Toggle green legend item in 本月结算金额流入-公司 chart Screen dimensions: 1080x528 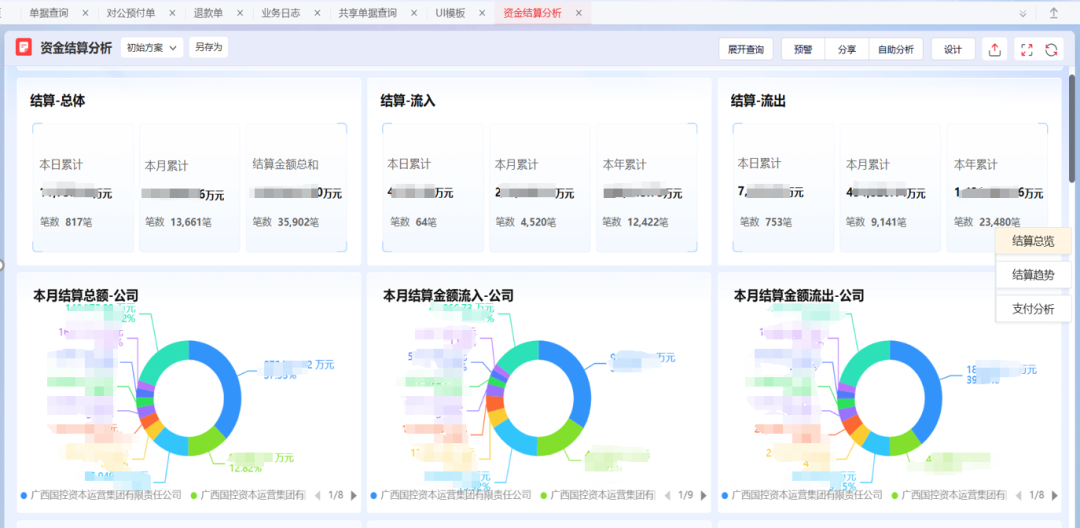(x=597, y=495)
